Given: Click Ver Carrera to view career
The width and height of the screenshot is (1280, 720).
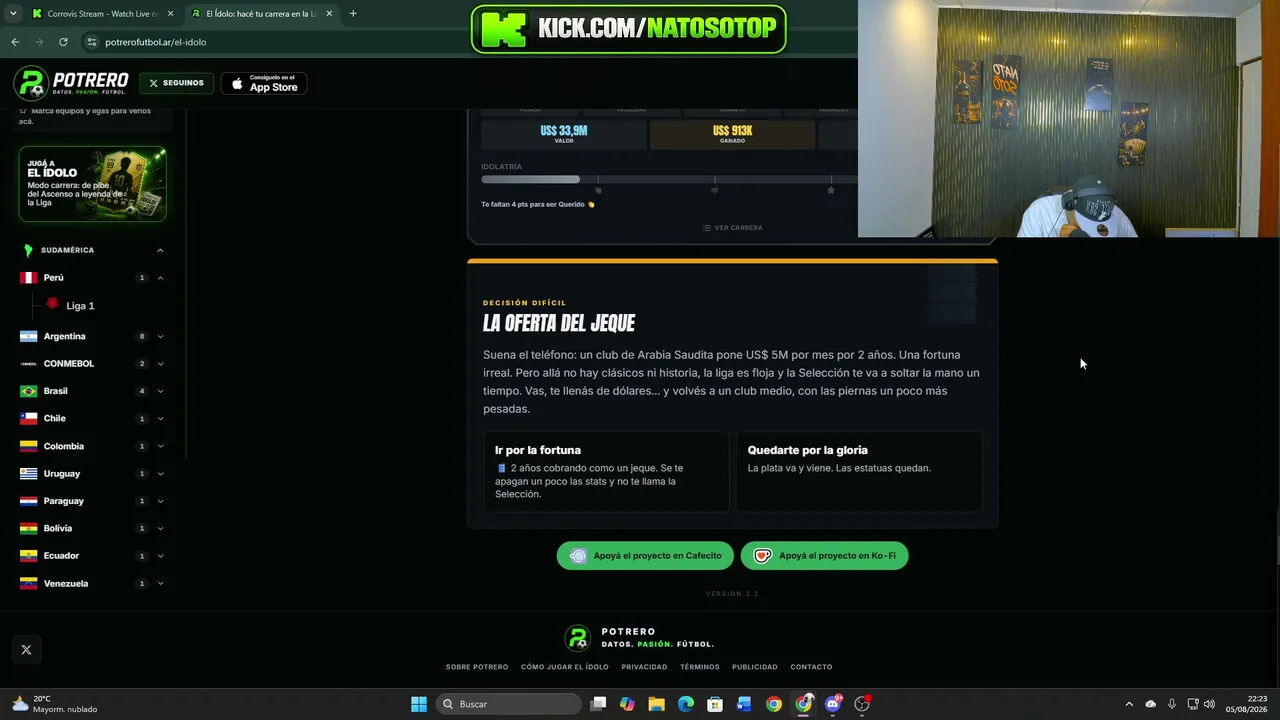Looking at the screenshot, I should point(732,228).
